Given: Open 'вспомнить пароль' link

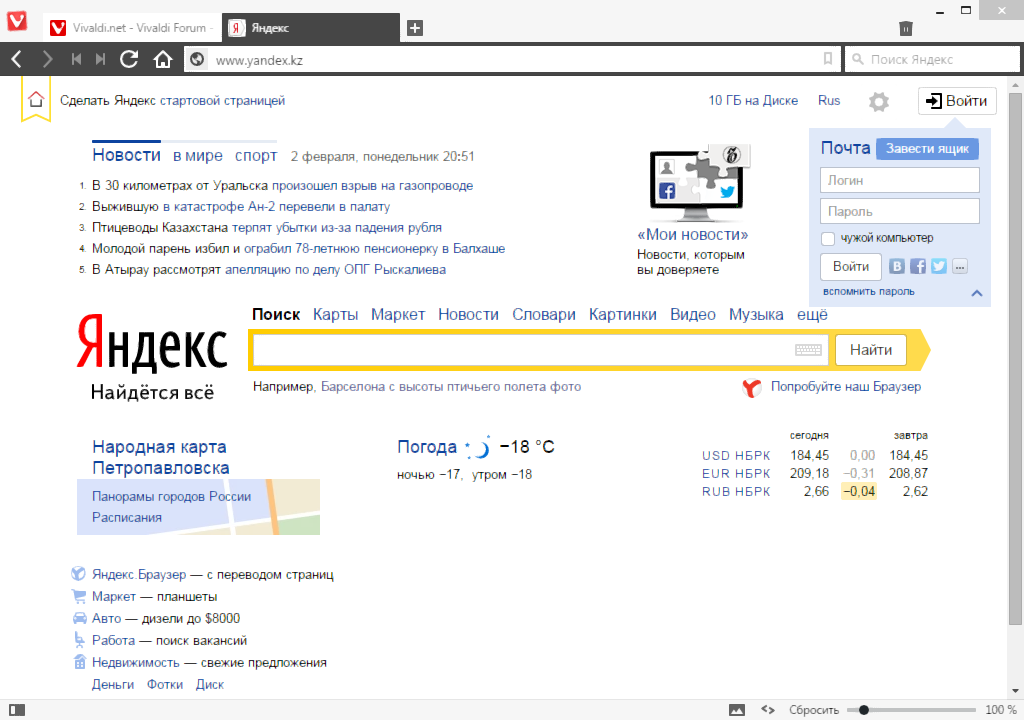Looking at the screenshot, I should click(x=869, y=291).
